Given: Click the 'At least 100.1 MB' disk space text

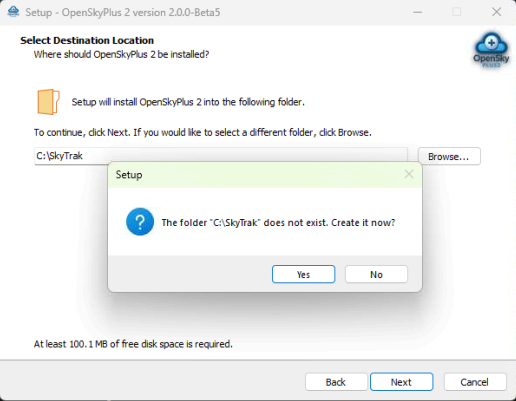Looking at the screenshot, I should point(133,344).
